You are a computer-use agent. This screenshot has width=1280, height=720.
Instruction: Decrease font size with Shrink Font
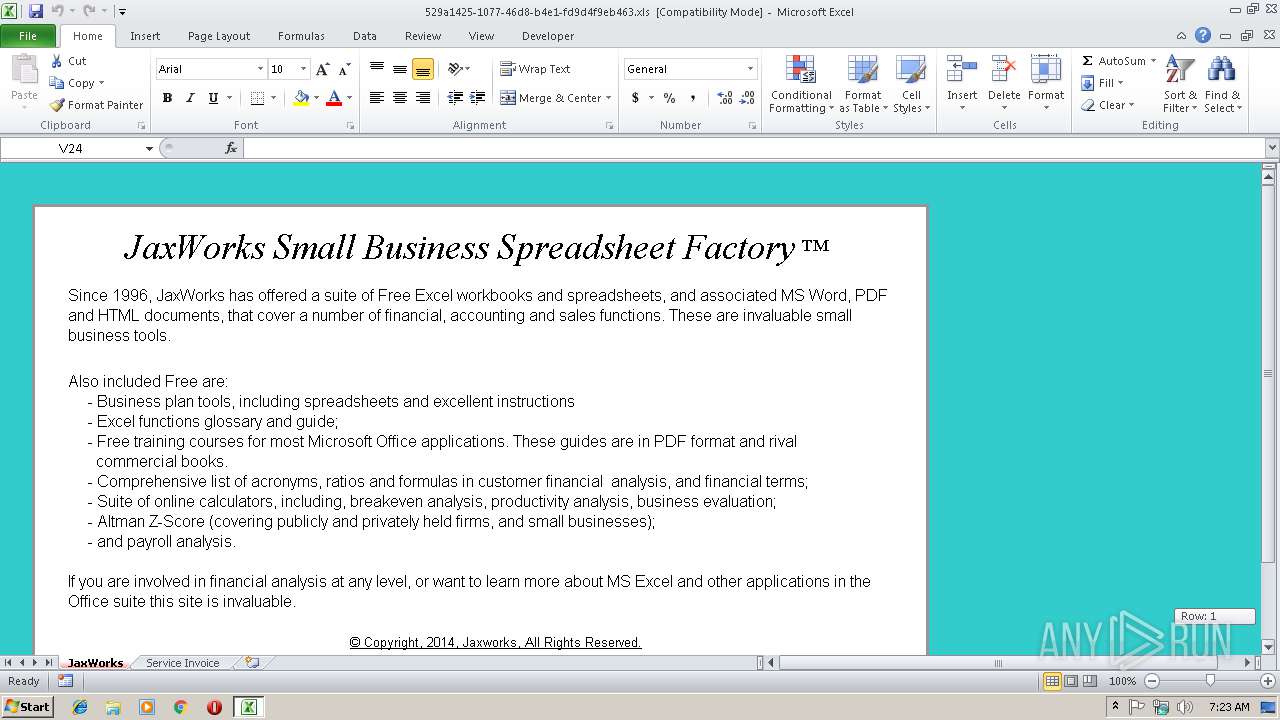point(344,69)
